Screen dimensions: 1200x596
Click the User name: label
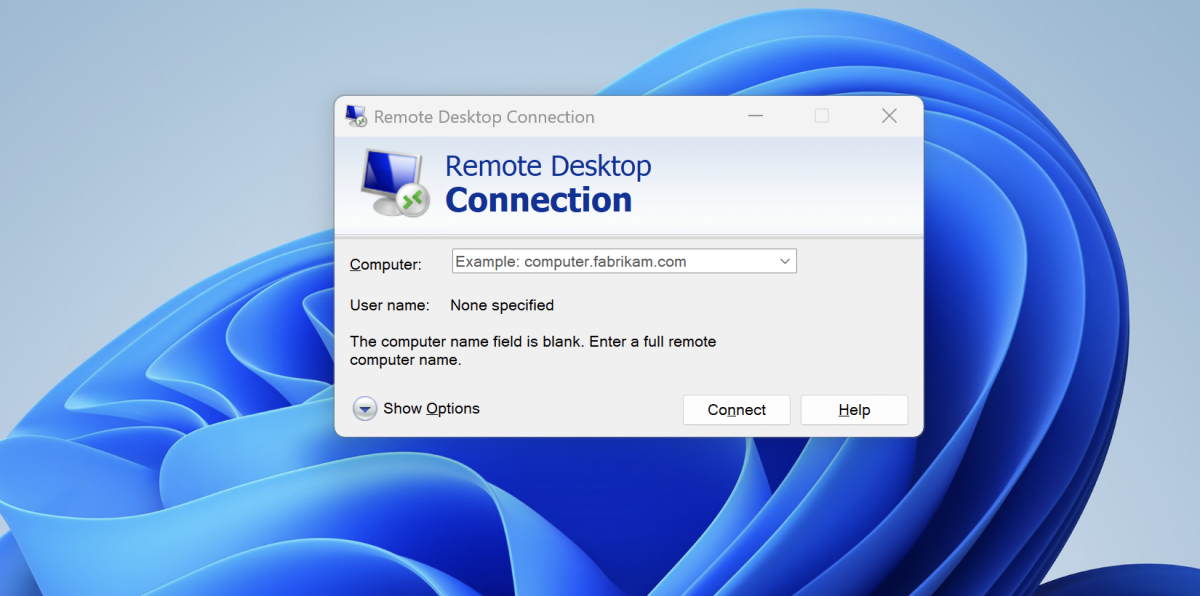tap(389, 305)
